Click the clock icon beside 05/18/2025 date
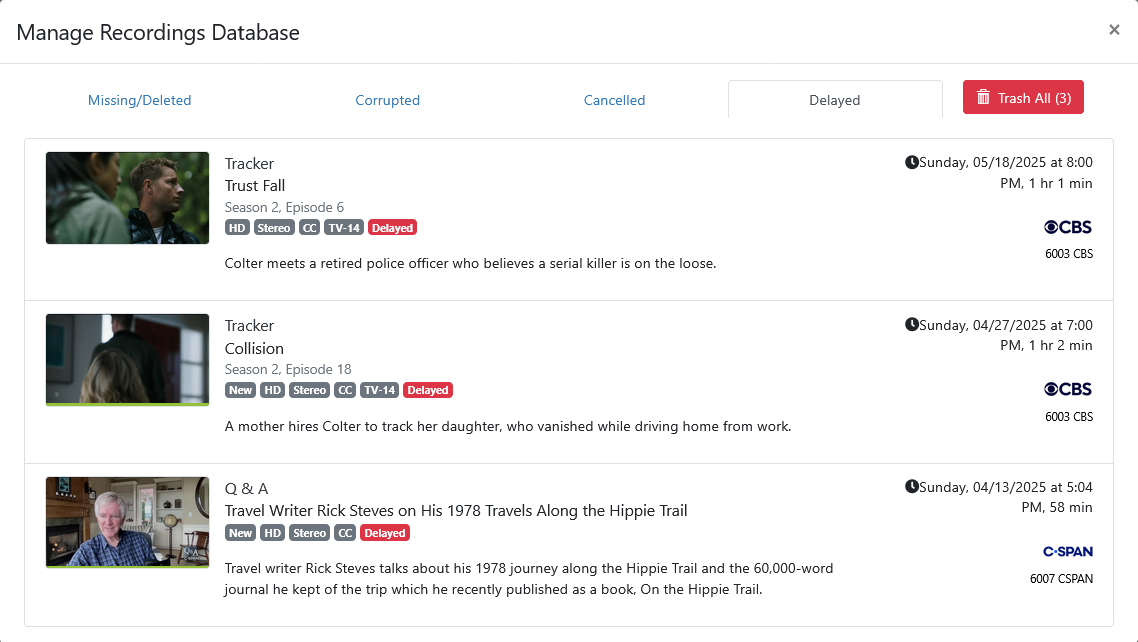Viewport: 1138px width, 642px height. (911, 162)
